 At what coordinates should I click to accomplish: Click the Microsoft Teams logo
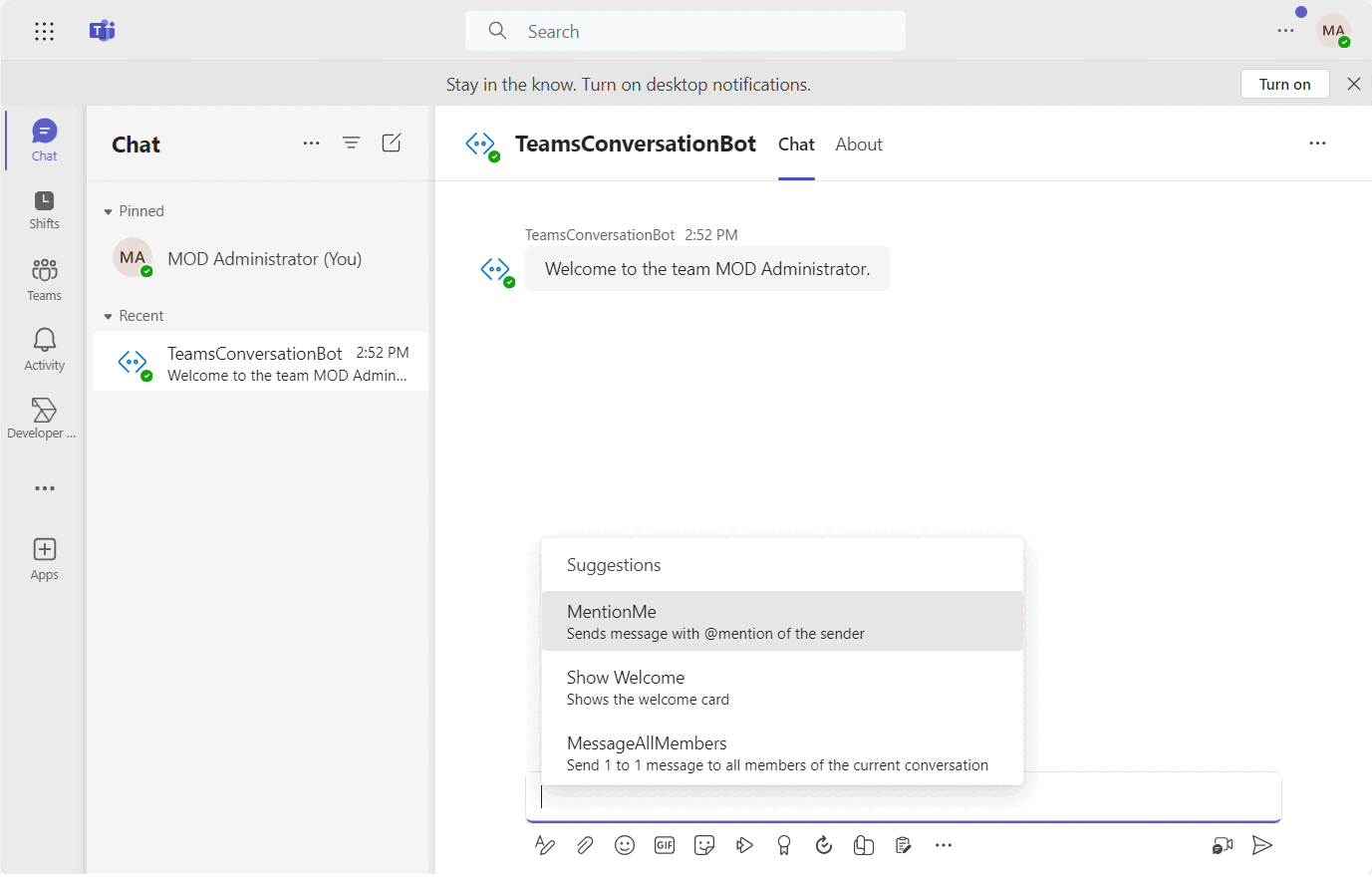tap(102, 31)
